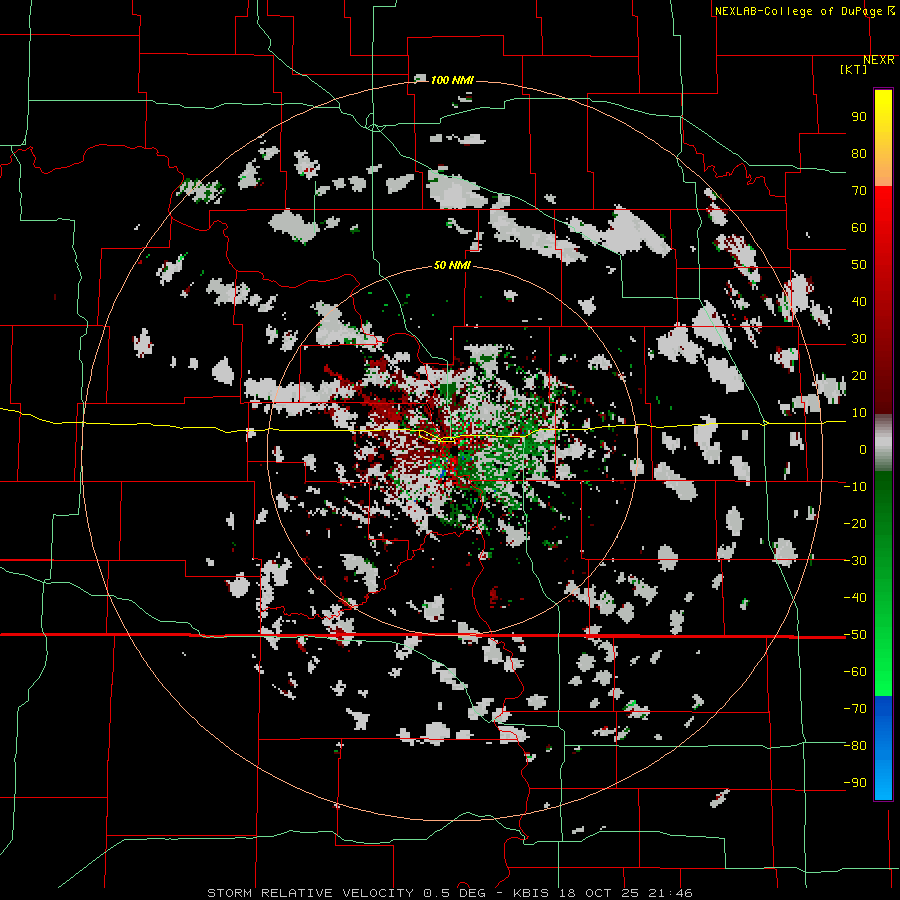Click the -70 value on velocity scale

coord(855,709)
